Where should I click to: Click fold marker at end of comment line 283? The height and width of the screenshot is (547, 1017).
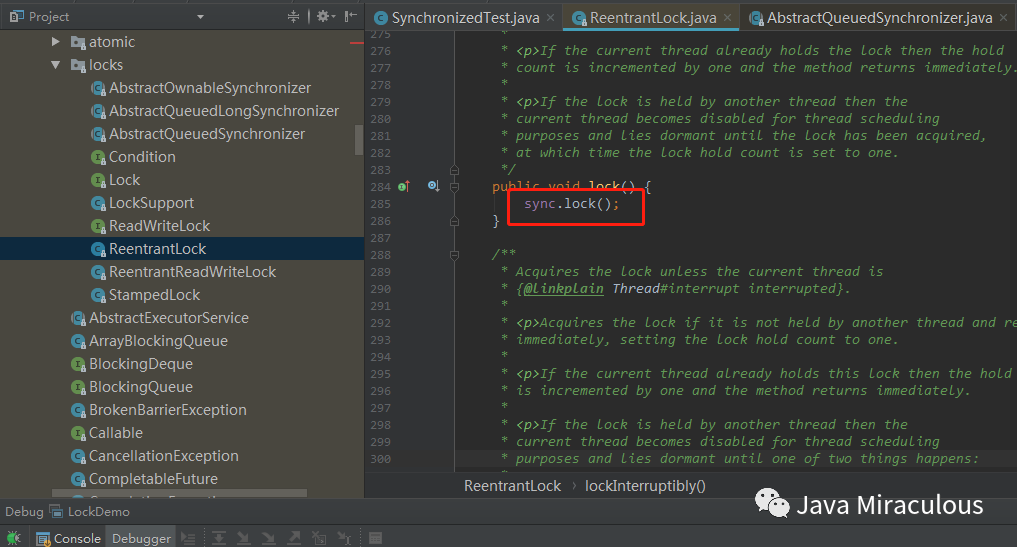[454, 170]
